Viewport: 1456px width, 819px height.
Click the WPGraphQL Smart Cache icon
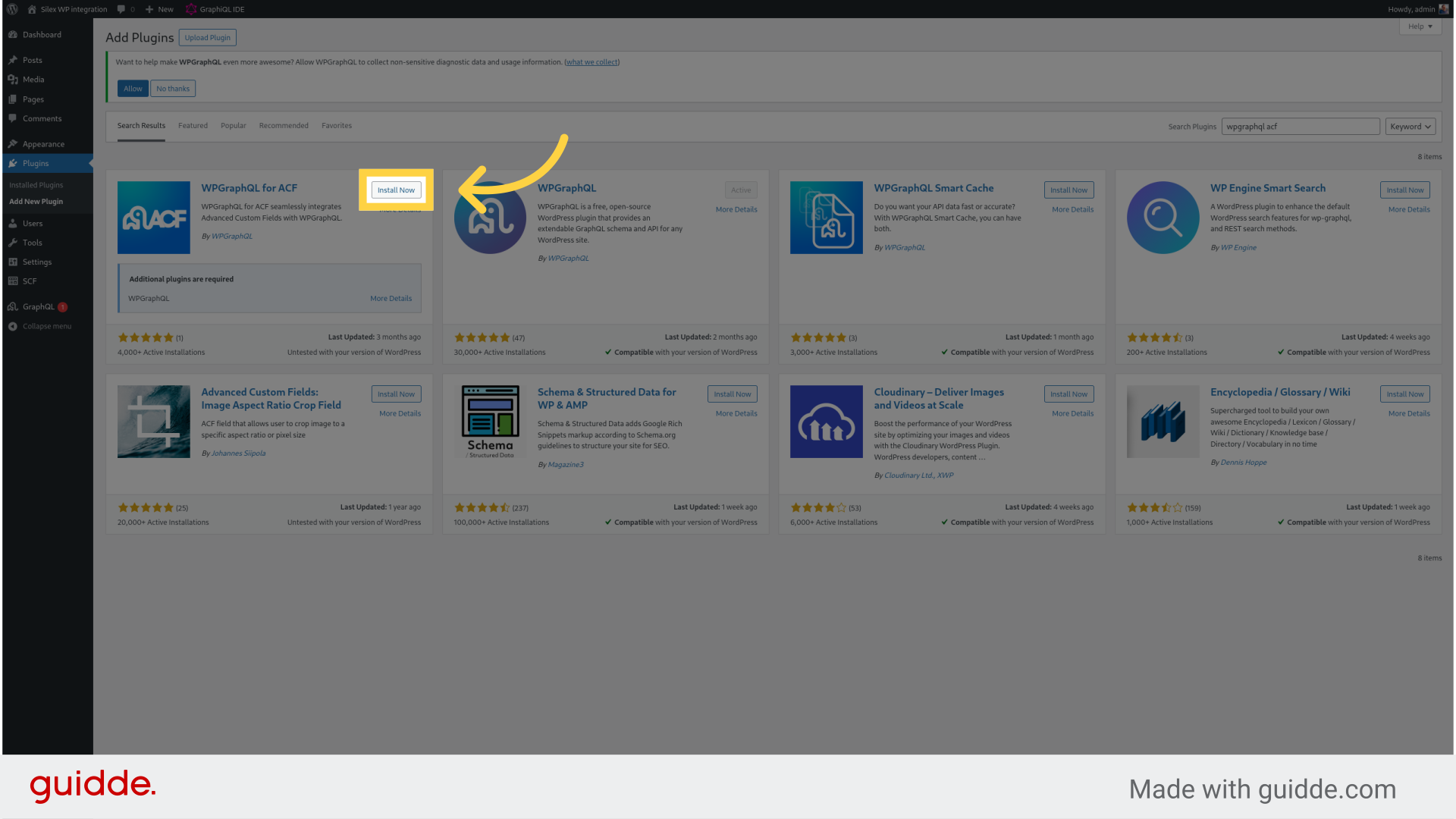click(x=826, y=217)
